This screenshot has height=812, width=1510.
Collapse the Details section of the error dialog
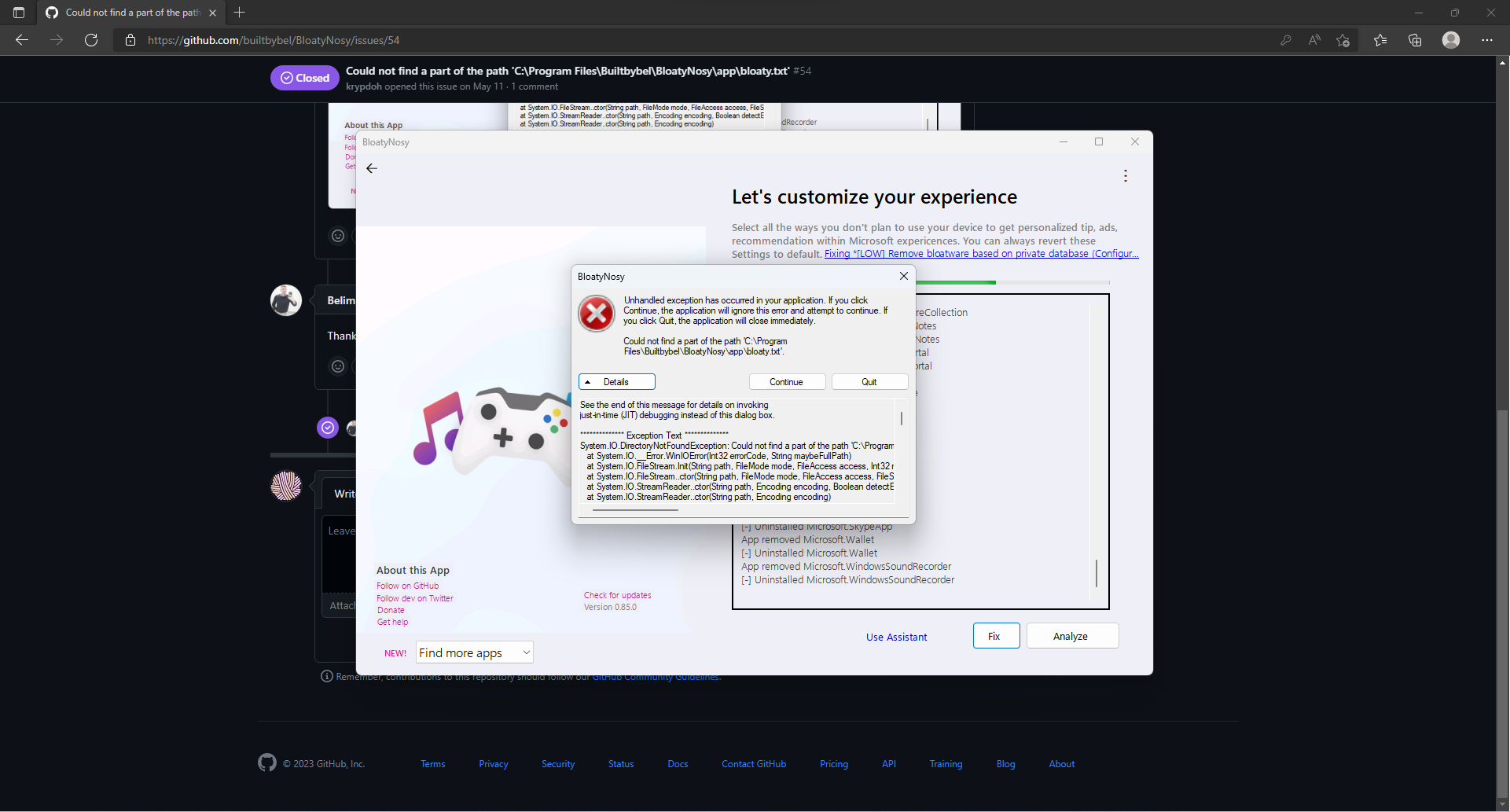(616, 381)
